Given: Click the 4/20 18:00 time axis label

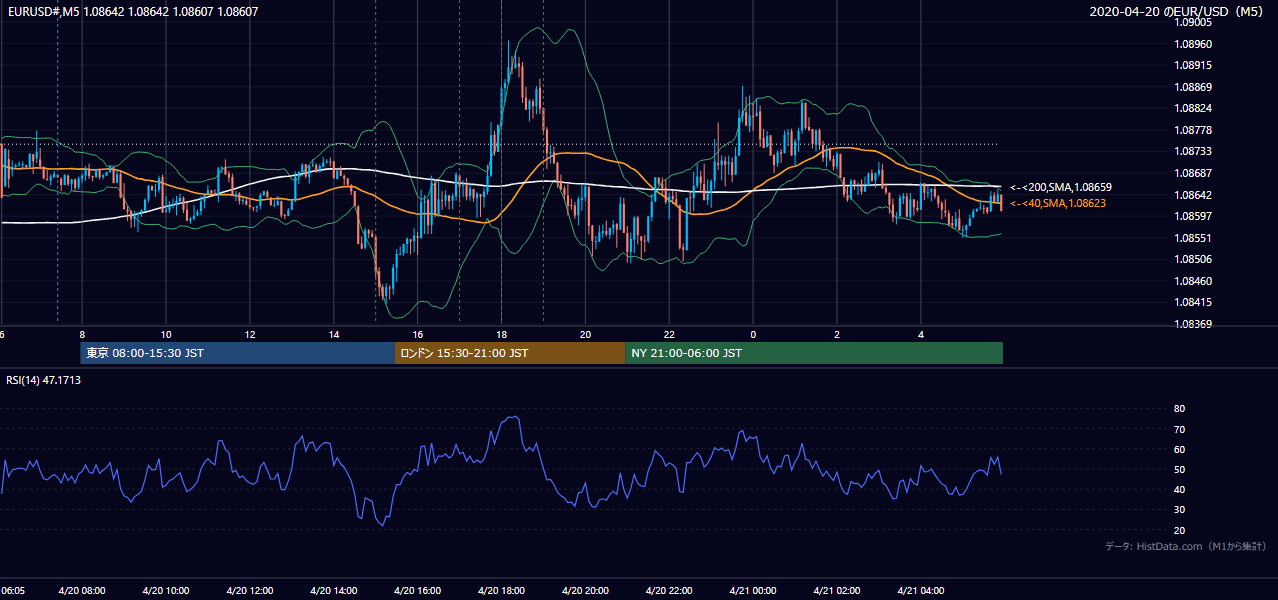Looking at the screenshot, I should coord(501,591).
